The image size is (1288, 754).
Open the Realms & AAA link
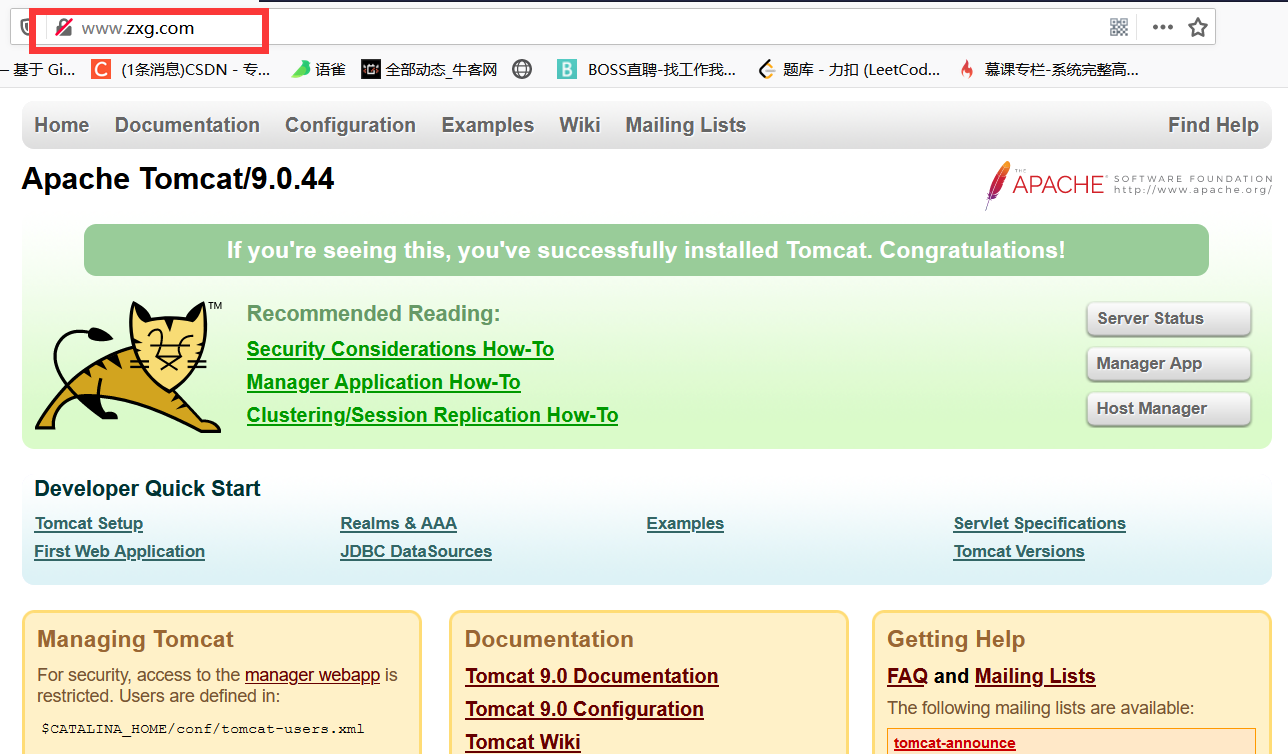(x=398, y=523)
